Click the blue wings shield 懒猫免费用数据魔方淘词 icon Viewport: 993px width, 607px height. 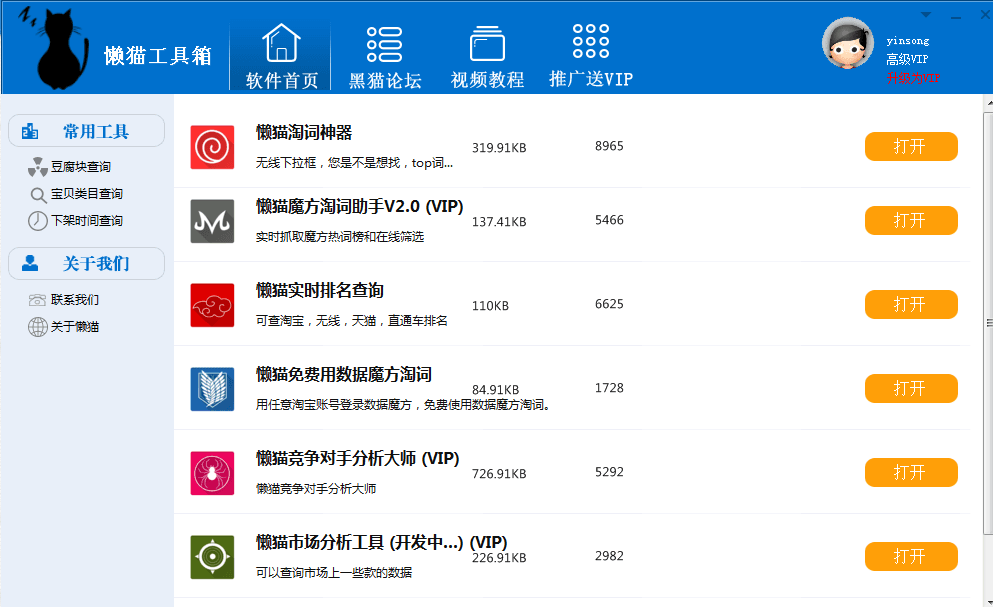tap(212, 389)
